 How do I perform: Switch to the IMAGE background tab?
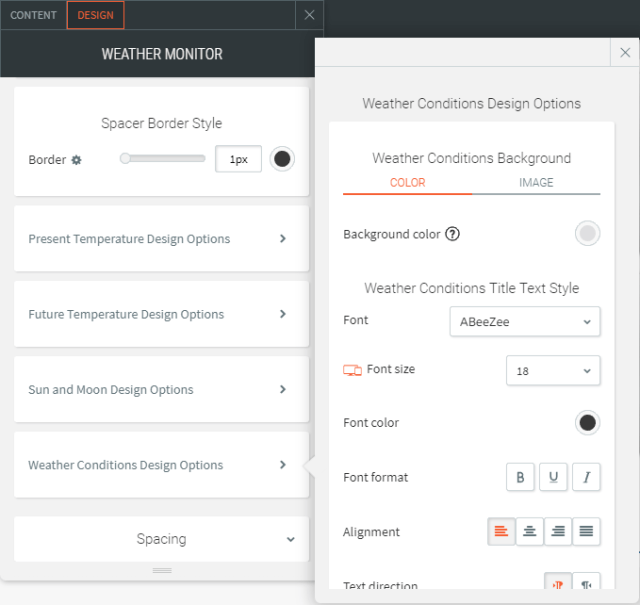point(536,183)
